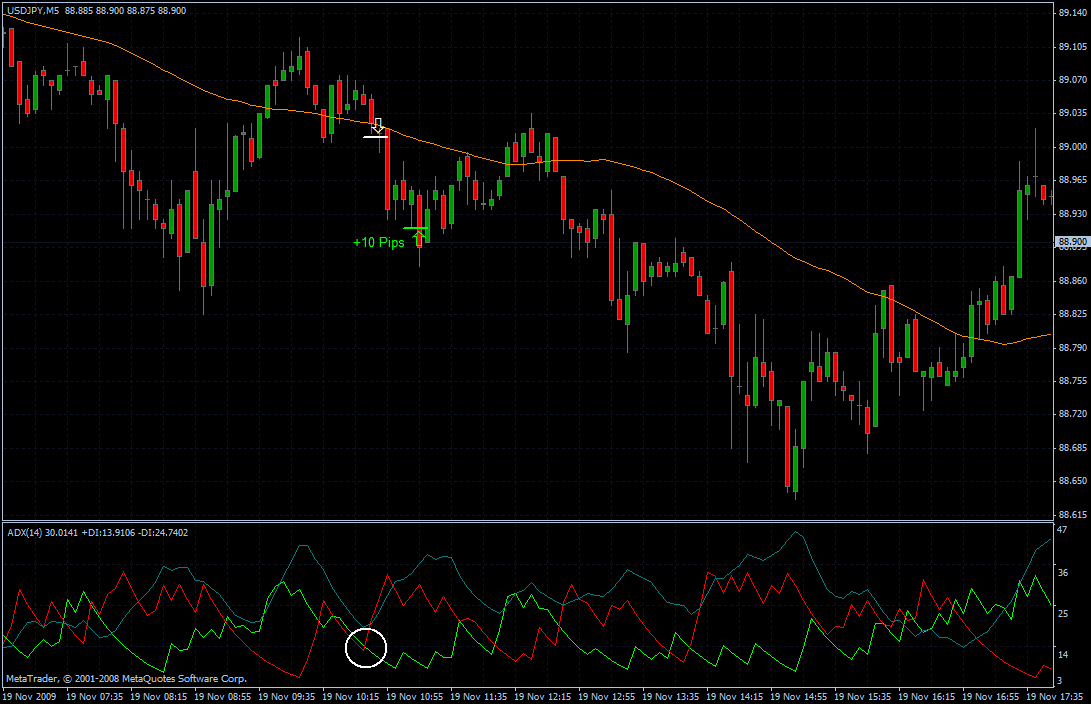Image resolution: width=1091 pixels, height=704 pixels.
Task: Click the 89.070 price axis label
Action: (x=1072, y=80)
